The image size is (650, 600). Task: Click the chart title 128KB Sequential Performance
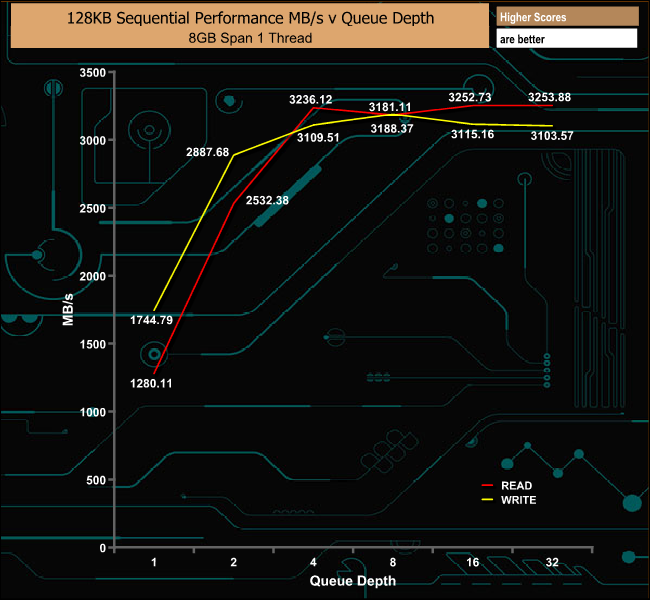250,18
